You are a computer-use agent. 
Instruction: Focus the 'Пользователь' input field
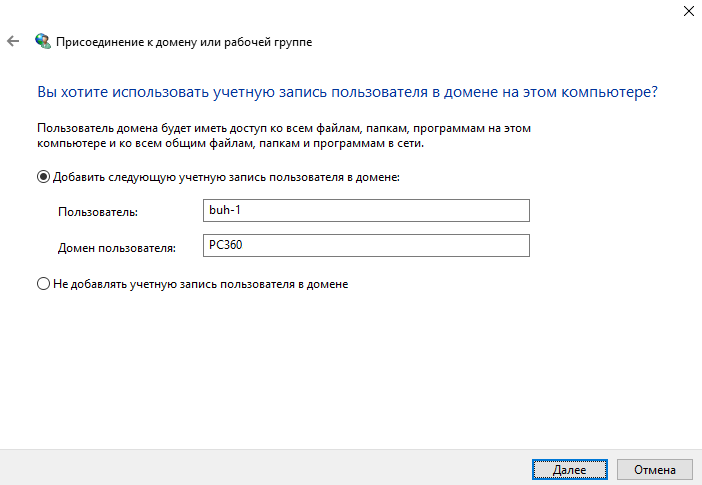364,211
